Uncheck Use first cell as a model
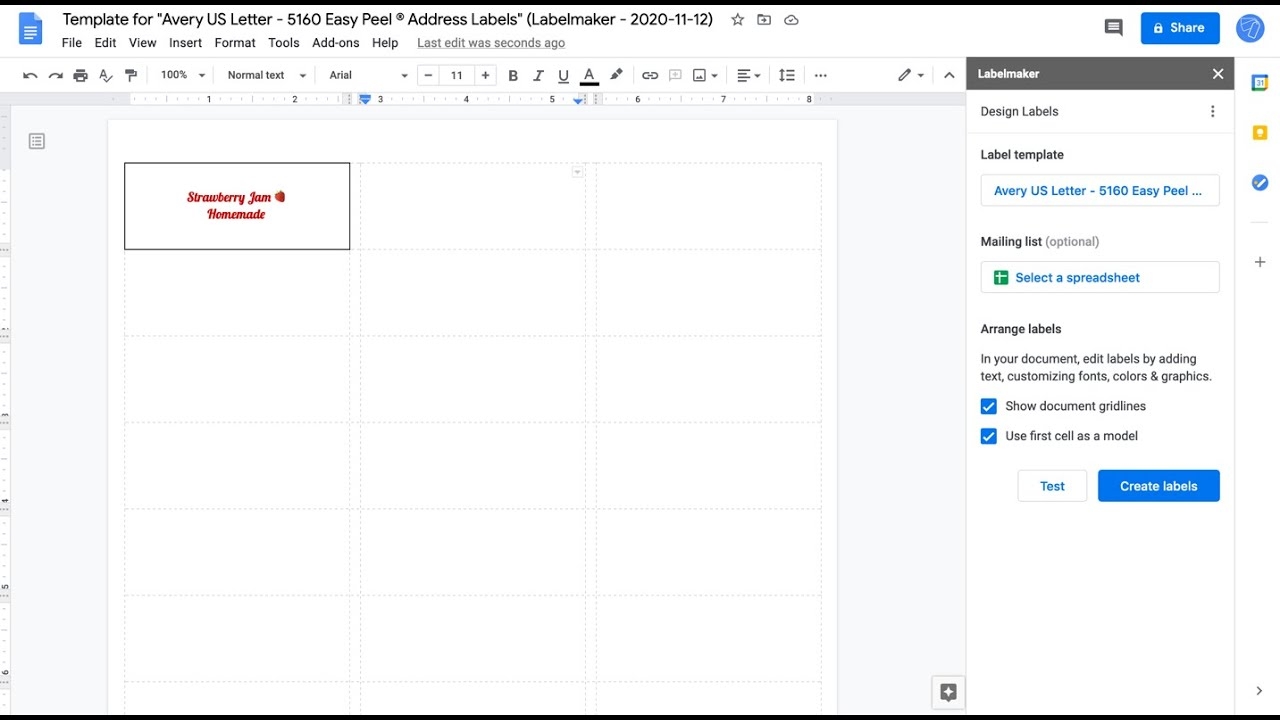The height and width of the screenshot is (720, 1280). [x=989, y=436]
